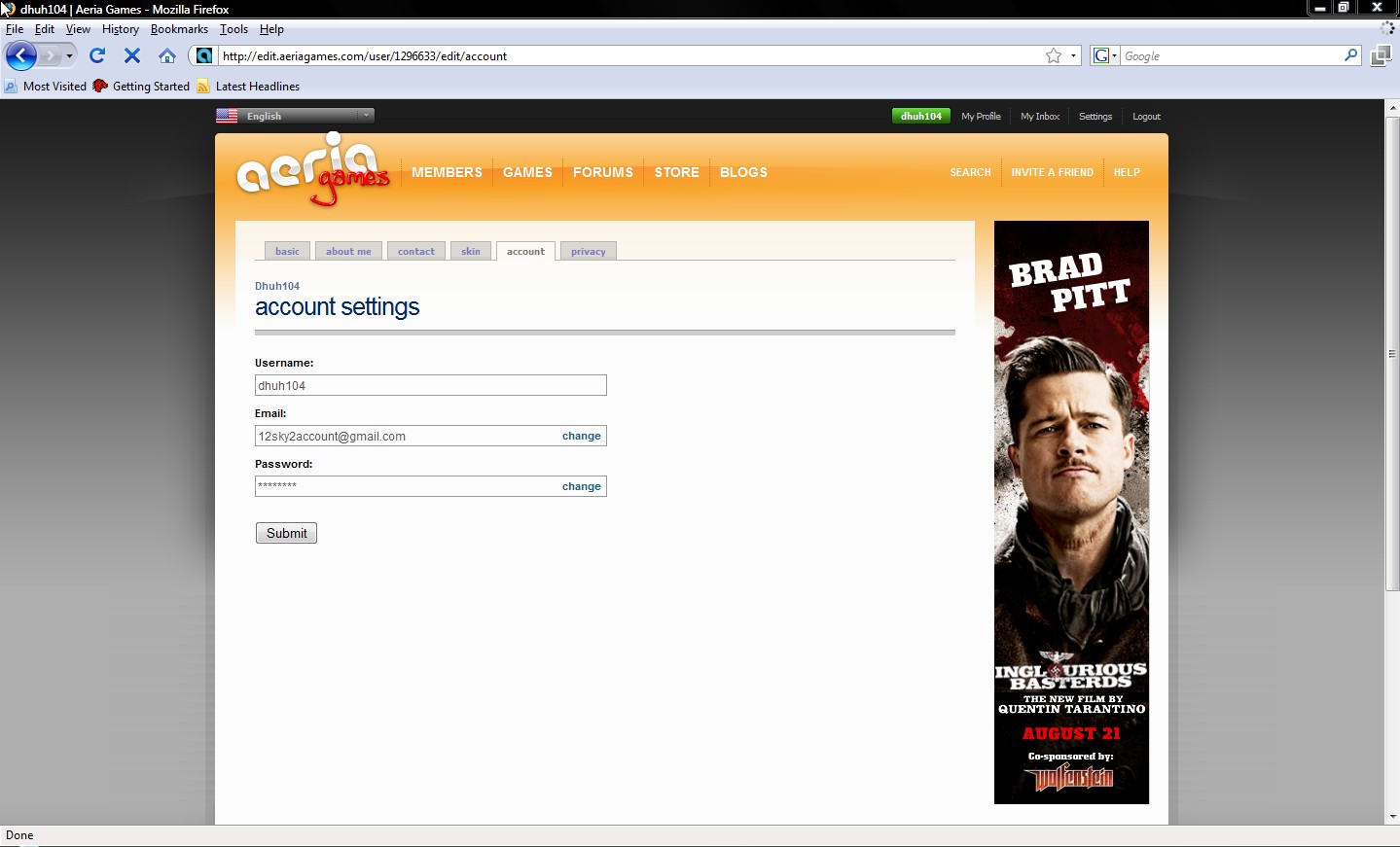Switch to the privacy tab
Screen dimensions: 1400x847
point(589,251)
